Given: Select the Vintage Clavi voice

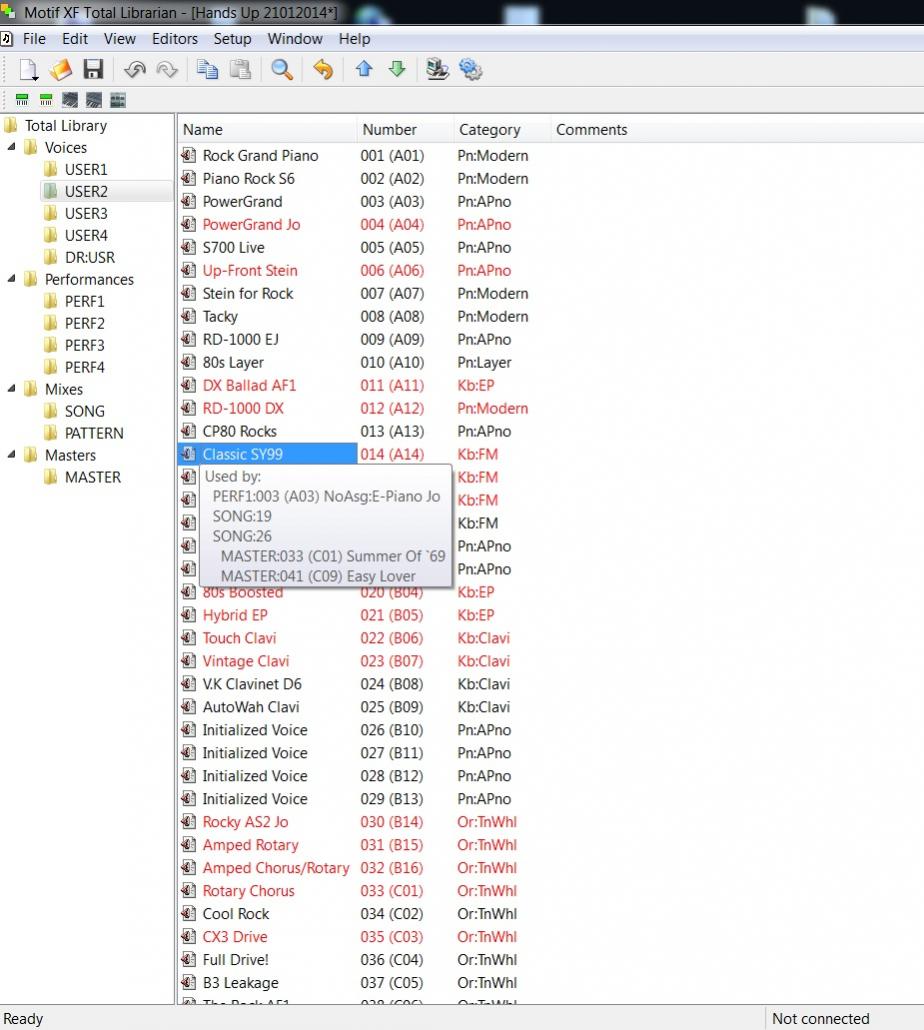Looking at the screenshot, I should tap(246, 661).
